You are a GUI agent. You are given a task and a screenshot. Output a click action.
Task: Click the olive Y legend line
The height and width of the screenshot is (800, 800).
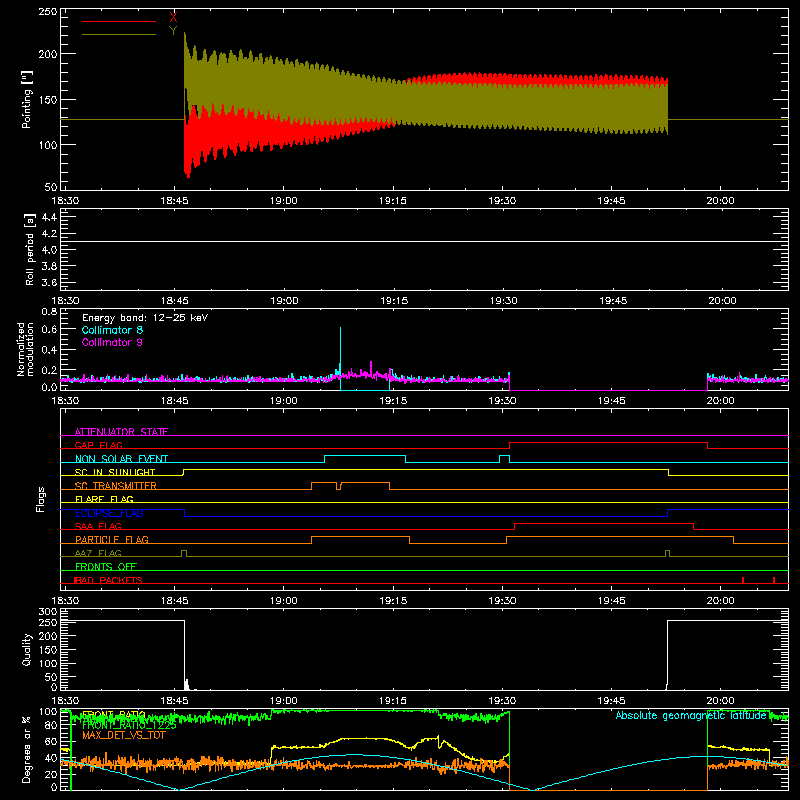click(x=119, y=34)
